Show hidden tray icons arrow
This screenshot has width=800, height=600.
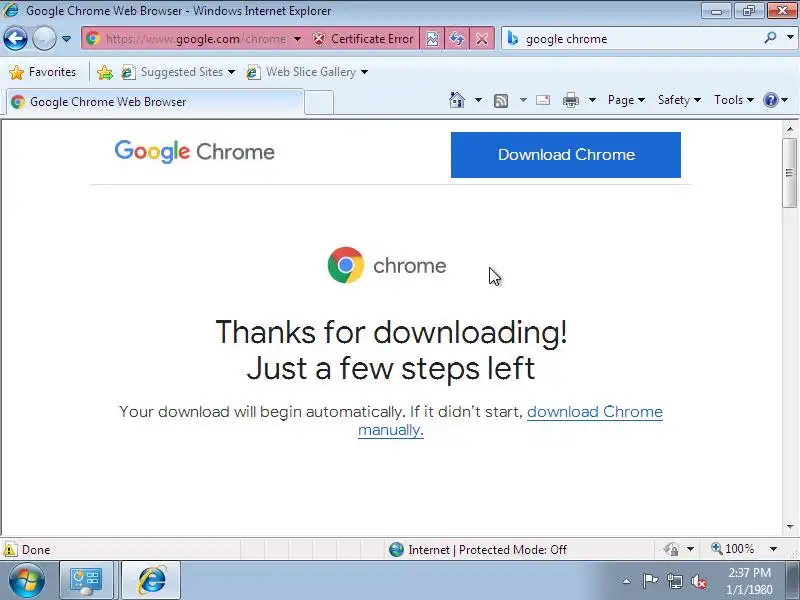tap(627, 581)
